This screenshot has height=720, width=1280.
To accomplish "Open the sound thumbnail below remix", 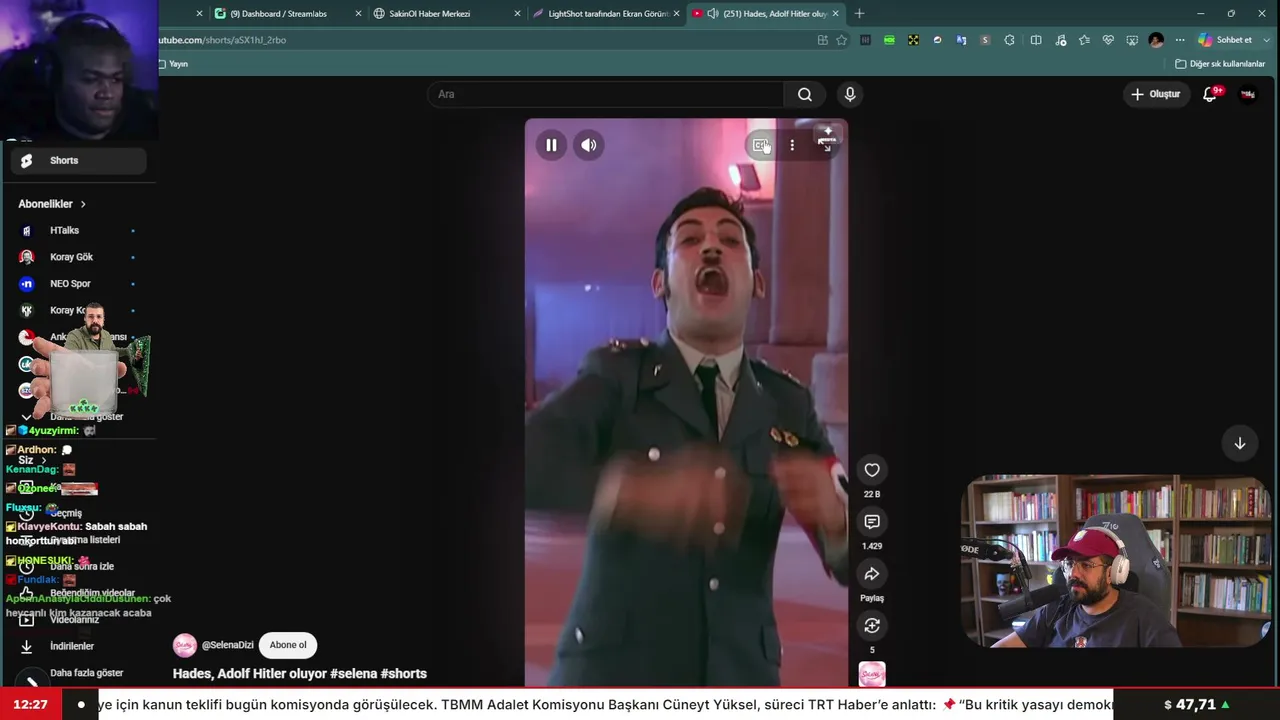I will coord(872,675).
